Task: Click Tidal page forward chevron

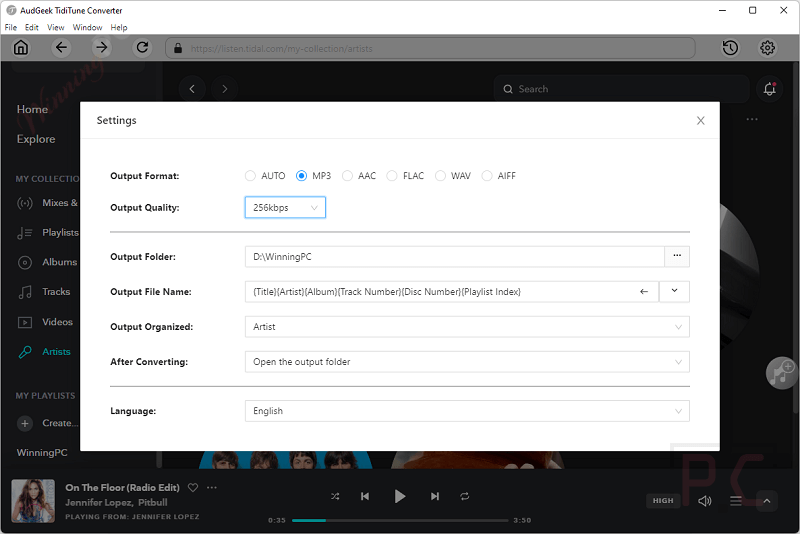Action: point(224,89)
